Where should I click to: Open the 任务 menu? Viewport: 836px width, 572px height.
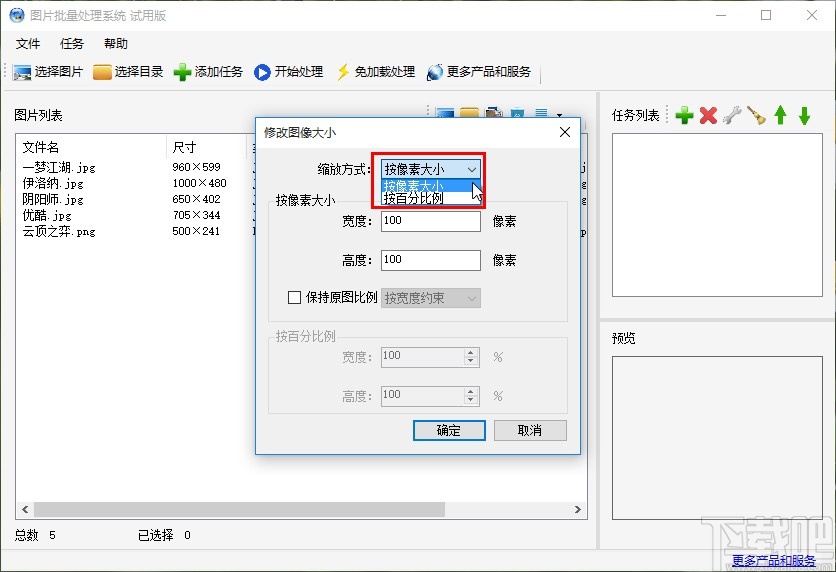pos(72,44)
